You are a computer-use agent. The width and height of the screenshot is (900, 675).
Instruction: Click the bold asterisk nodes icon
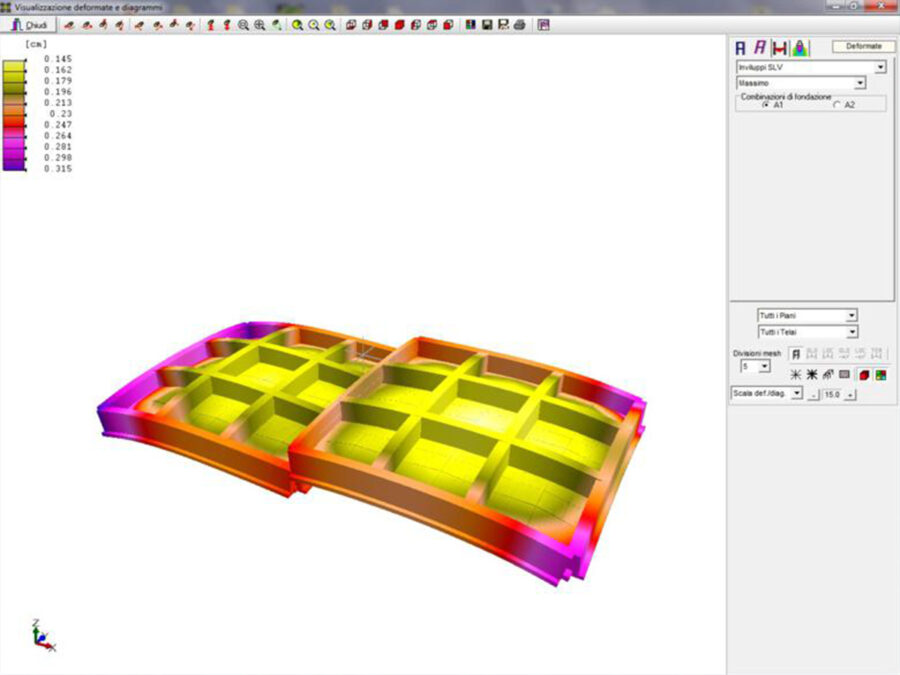coord(812,374)
